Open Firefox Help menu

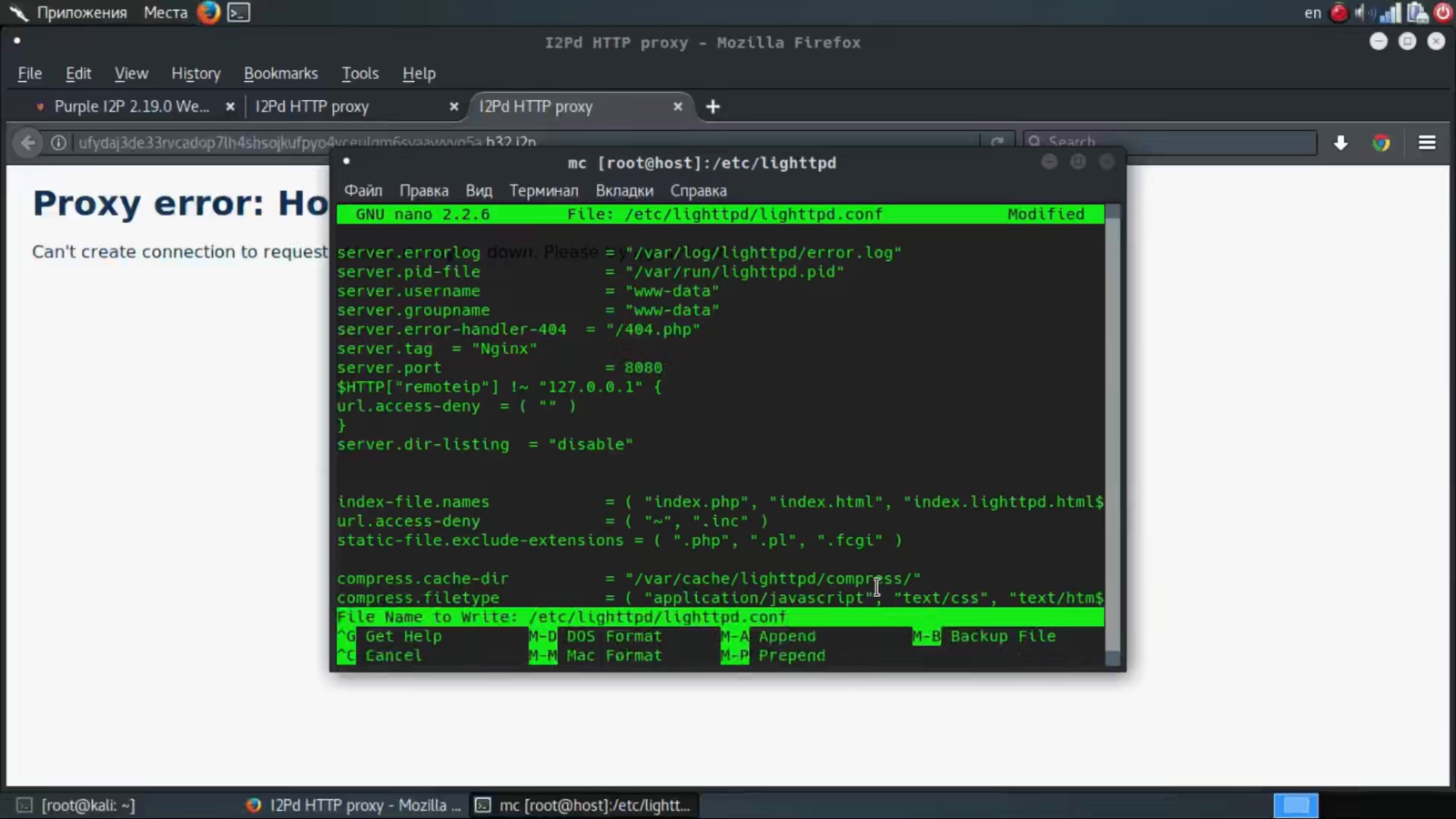(419, 74)
